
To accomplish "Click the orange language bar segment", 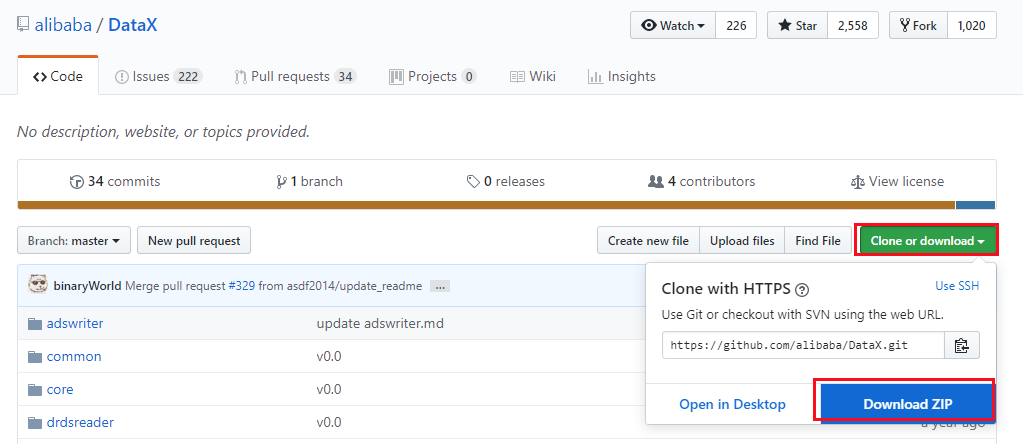I will pyautogui.click(x=486, y=205).
